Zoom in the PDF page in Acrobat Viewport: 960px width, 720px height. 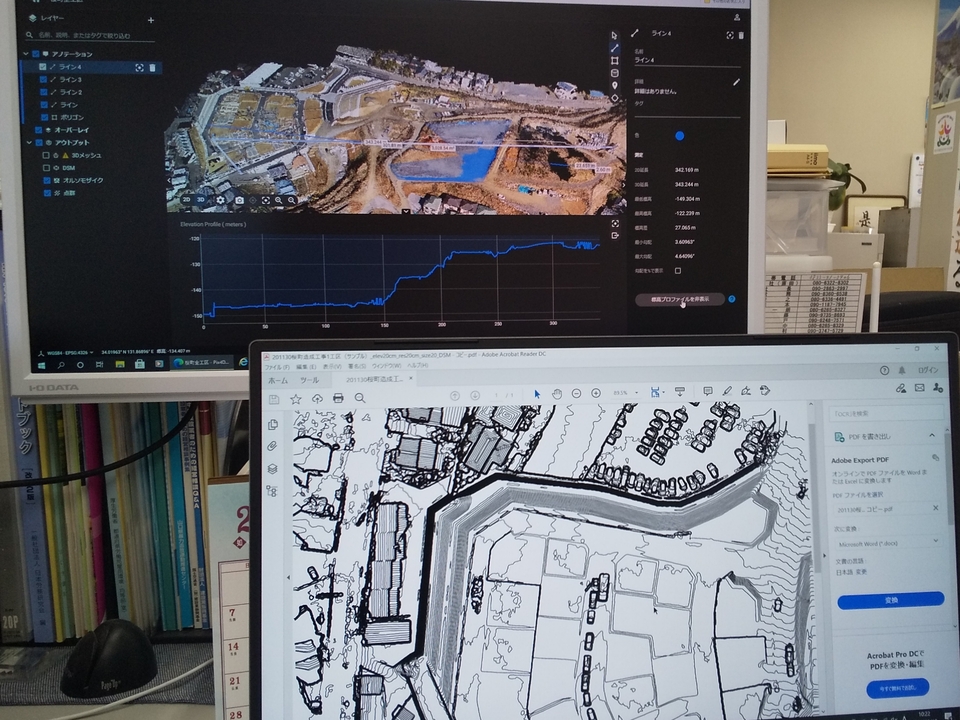coord(596,393)
